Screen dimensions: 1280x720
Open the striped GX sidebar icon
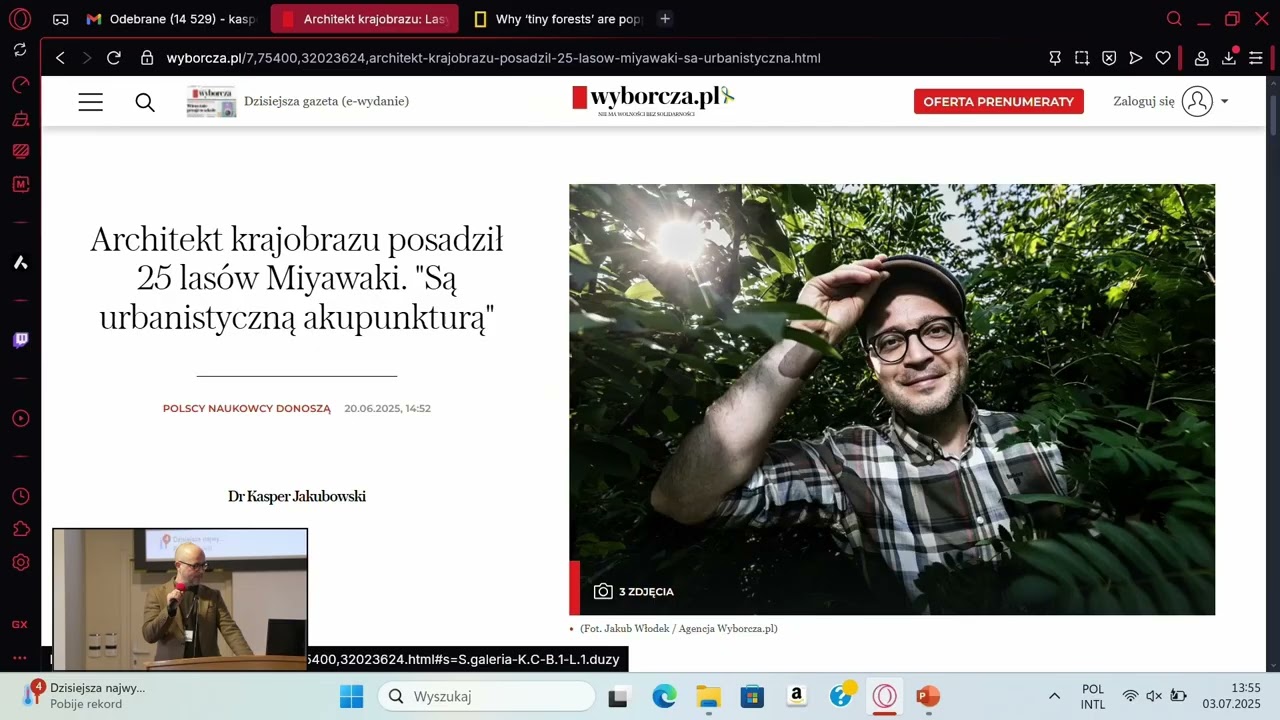coord(20,151)
